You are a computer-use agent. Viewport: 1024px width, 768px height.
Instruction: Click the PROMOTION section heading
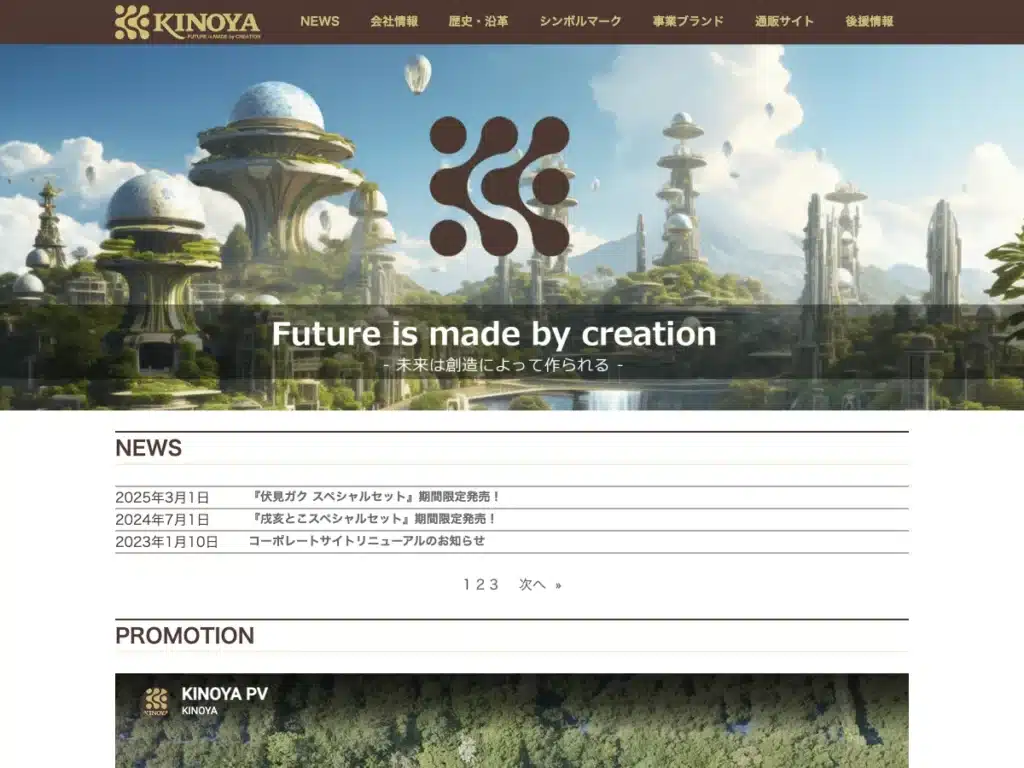[x=185, y=636]
